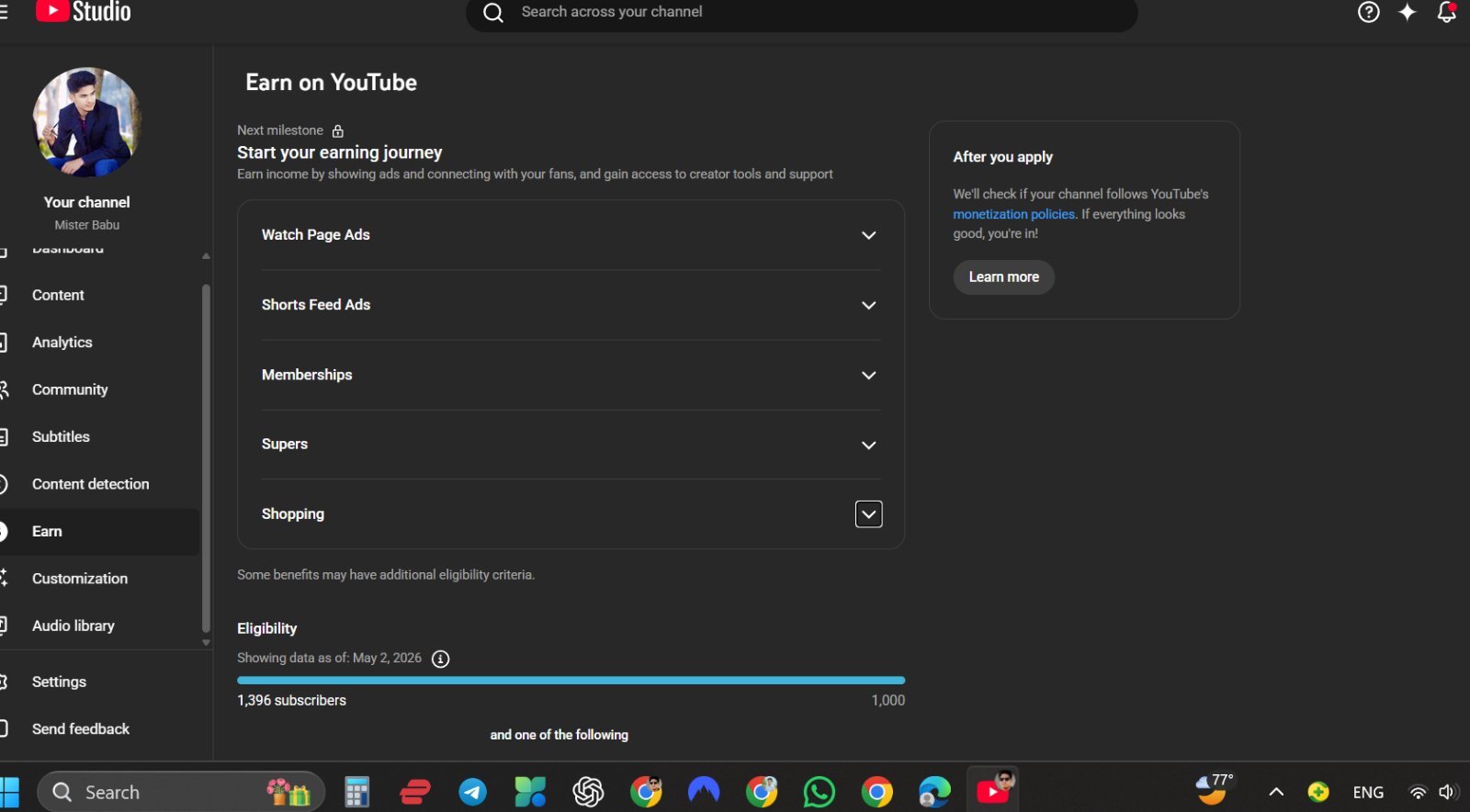This screenshot has width=1470, height=812.
Task: Open the notifications bell
Action: coord(1446,12)
